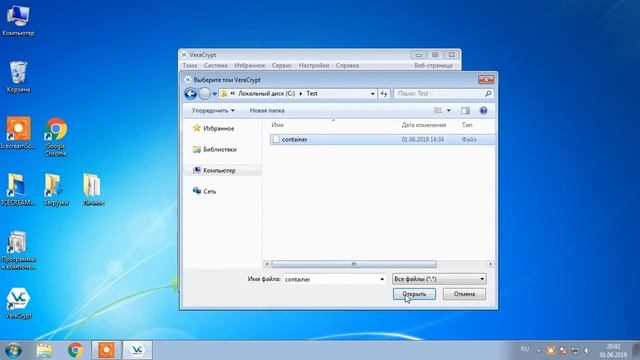
Task: Open Избранное menu in VeraCrypt window
Action: point(249,65)
